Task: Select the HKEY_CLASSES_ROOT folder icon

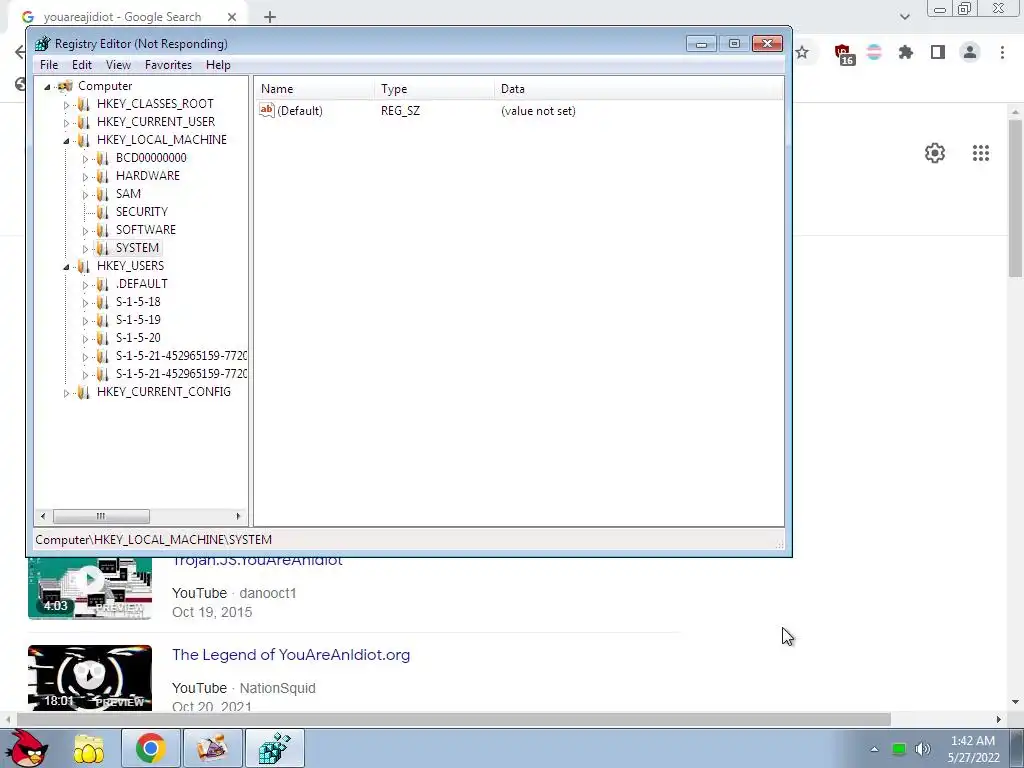Action: point(84,104)
